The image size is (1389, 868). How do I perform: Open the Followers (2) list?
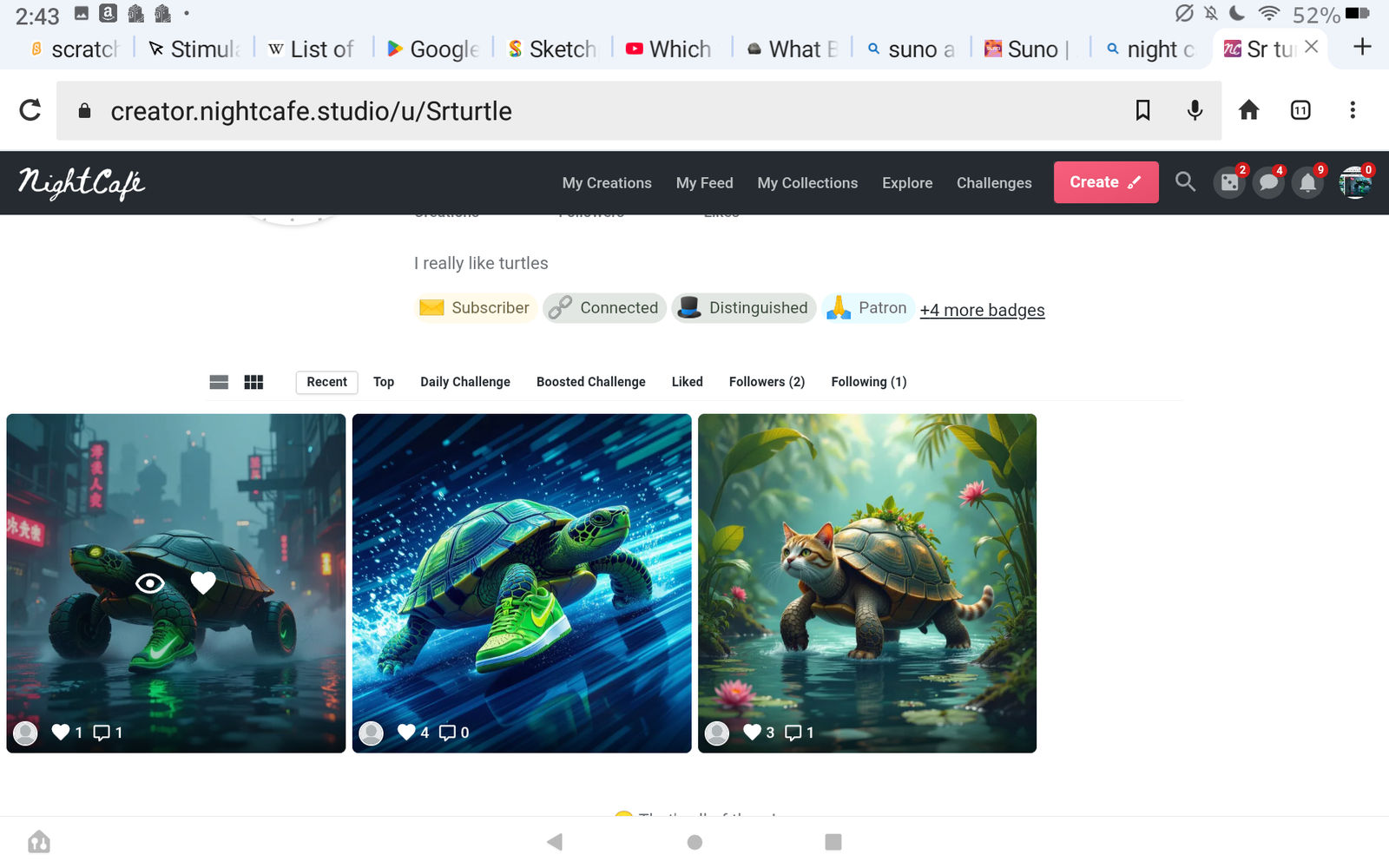click(x=767, y=382)
